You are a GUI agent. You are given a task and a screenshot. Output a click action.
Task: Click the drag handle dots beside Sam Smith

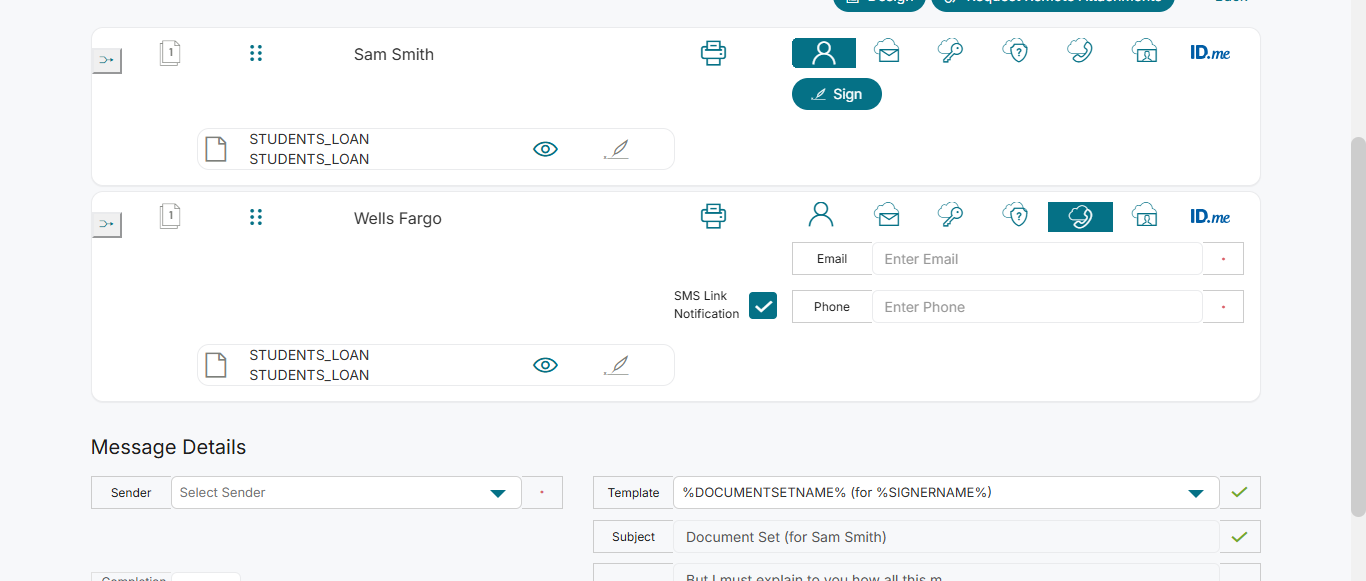256,53
